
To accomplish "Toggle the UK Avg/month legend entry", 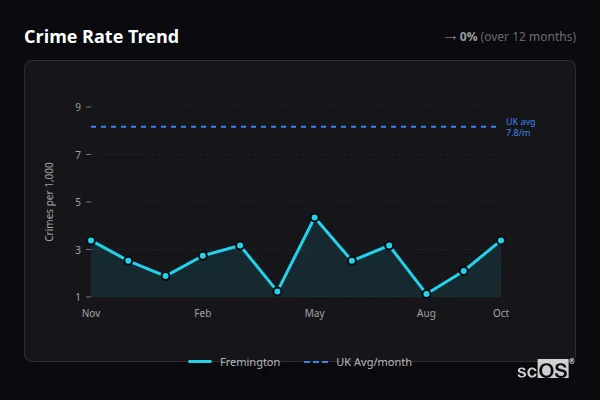I will pos(358,362).
